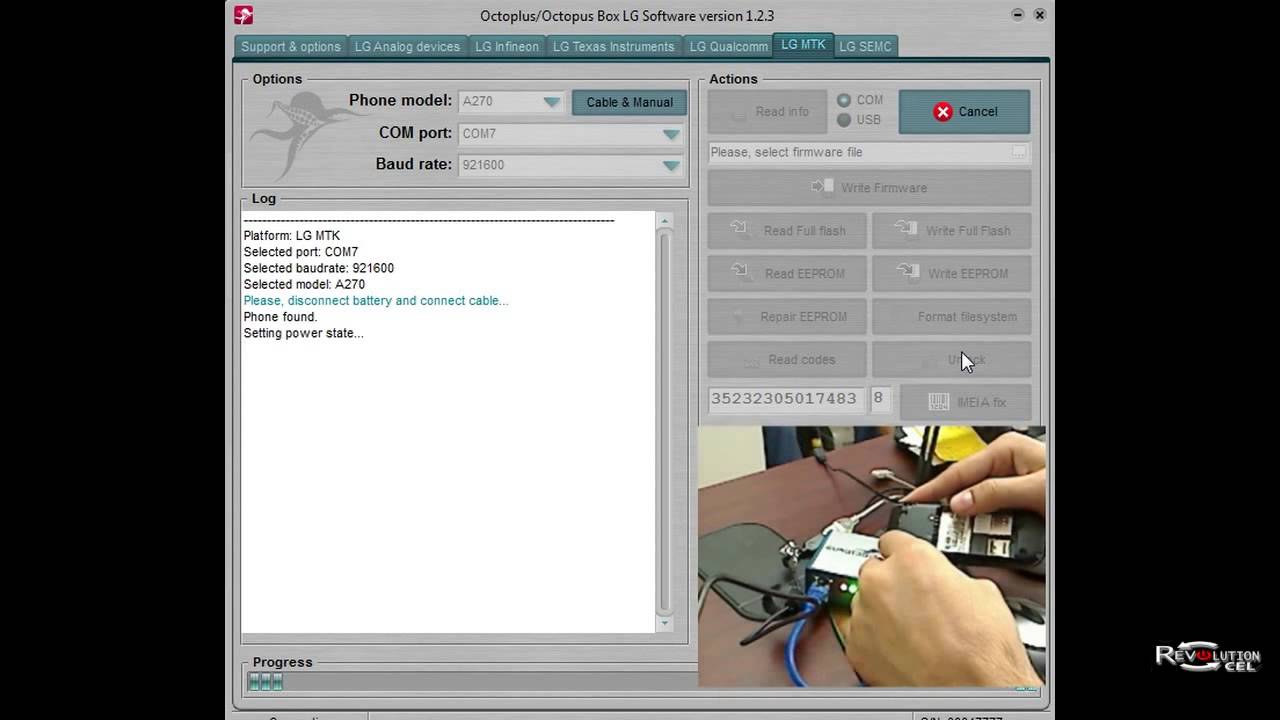Click the Read codes button
1280x720 pixels.
[788, 360]
